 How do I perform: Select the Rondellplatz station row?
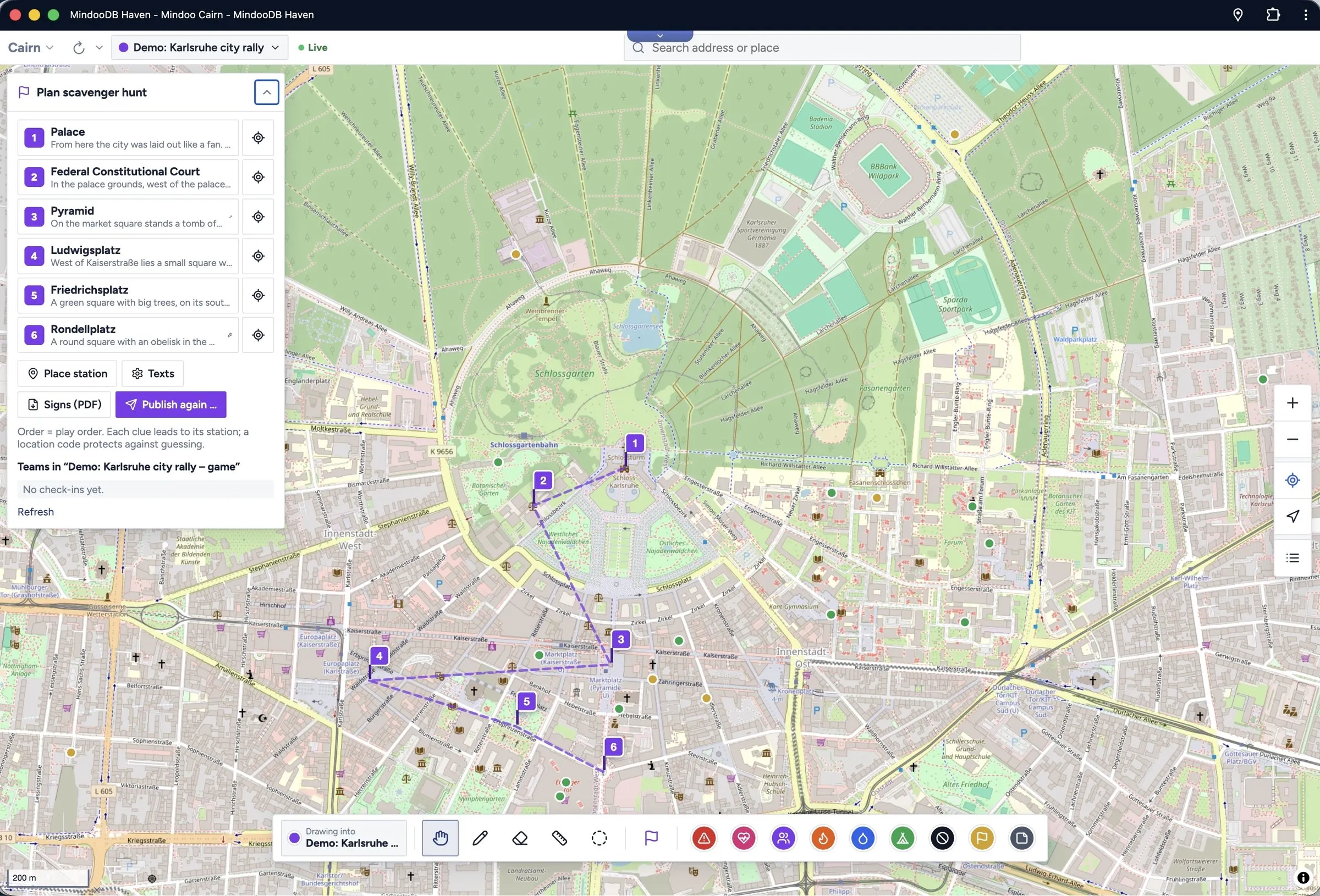pos(128,335)
